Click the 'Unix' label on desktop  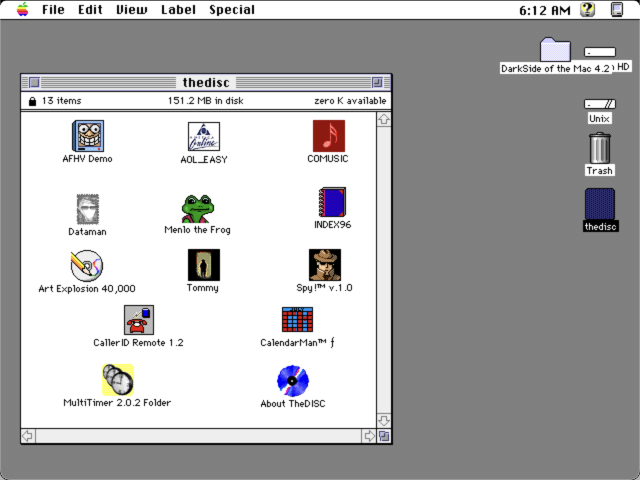pyautogui.click(x=600, y=119)
